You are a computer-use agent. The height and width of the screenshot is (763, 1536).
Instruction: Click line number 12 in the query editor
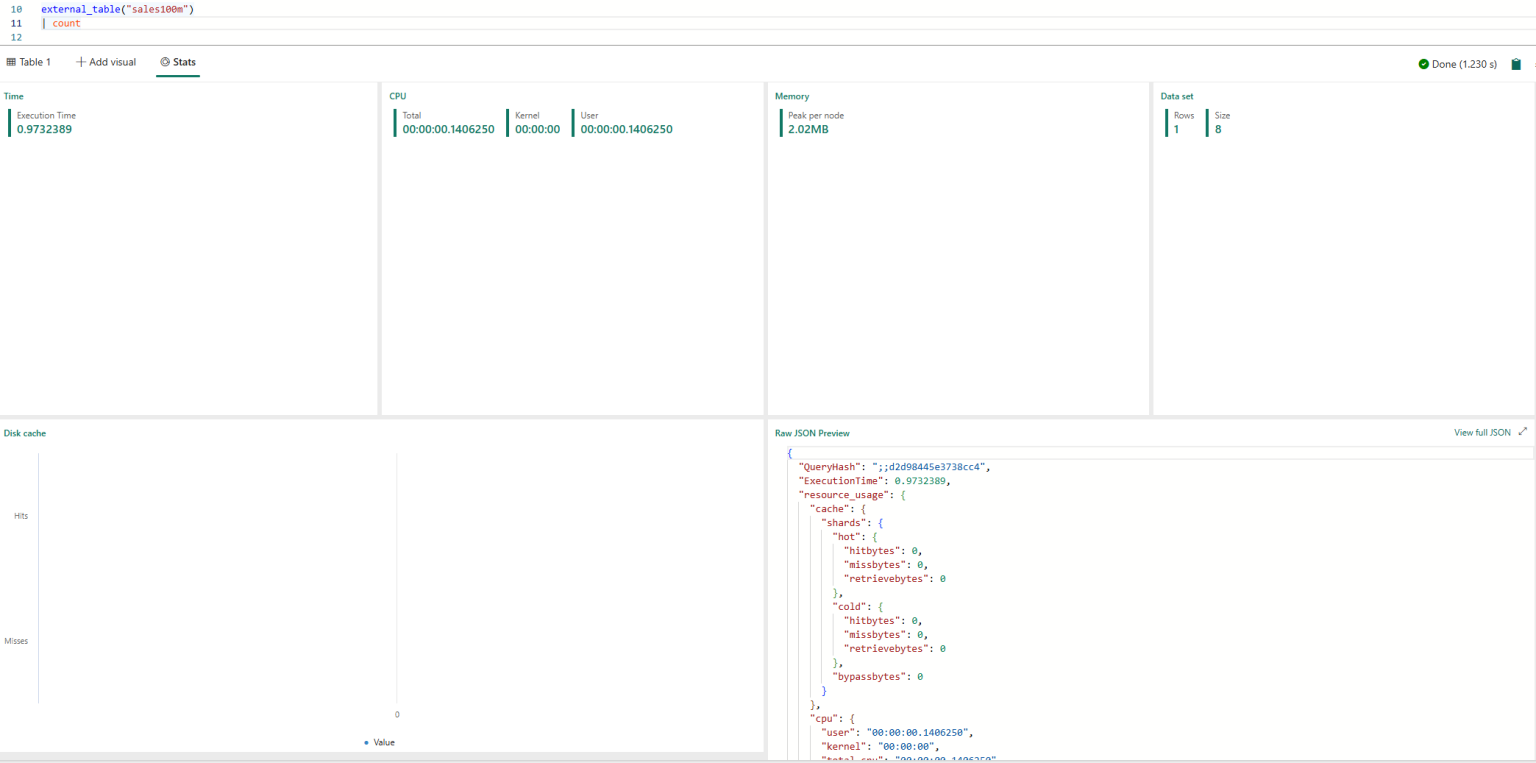click(16, 37)
